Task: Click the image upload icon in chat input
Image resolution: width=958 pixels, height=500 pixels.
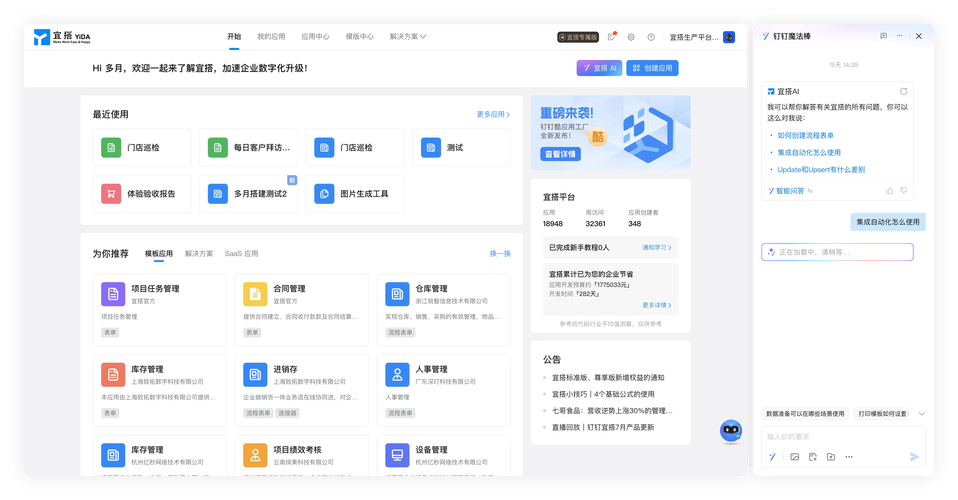Action: (795, 457)
